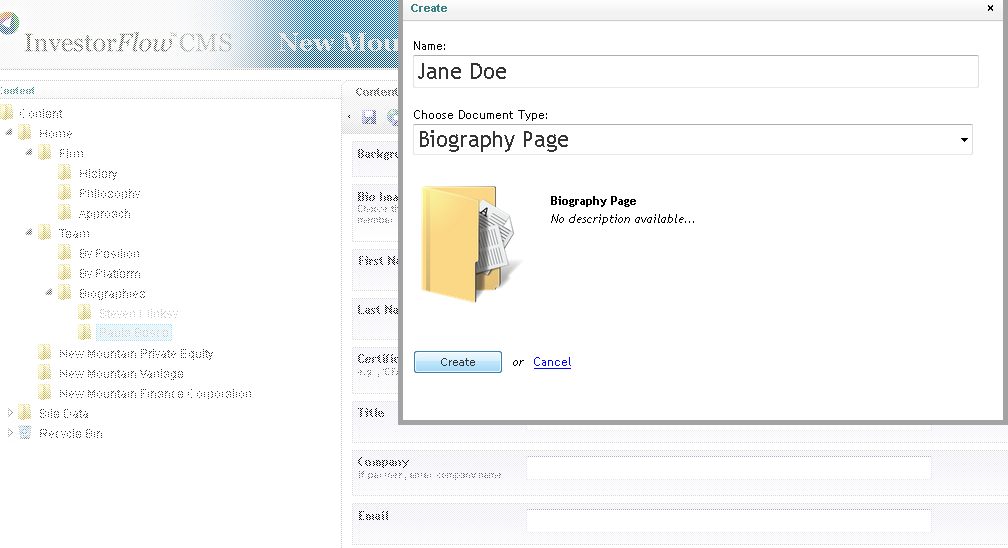The width and height of the screenshot is (1008, 548).
Task: Click the Cancel link in Create dialog
Action: tap(552, 362)
